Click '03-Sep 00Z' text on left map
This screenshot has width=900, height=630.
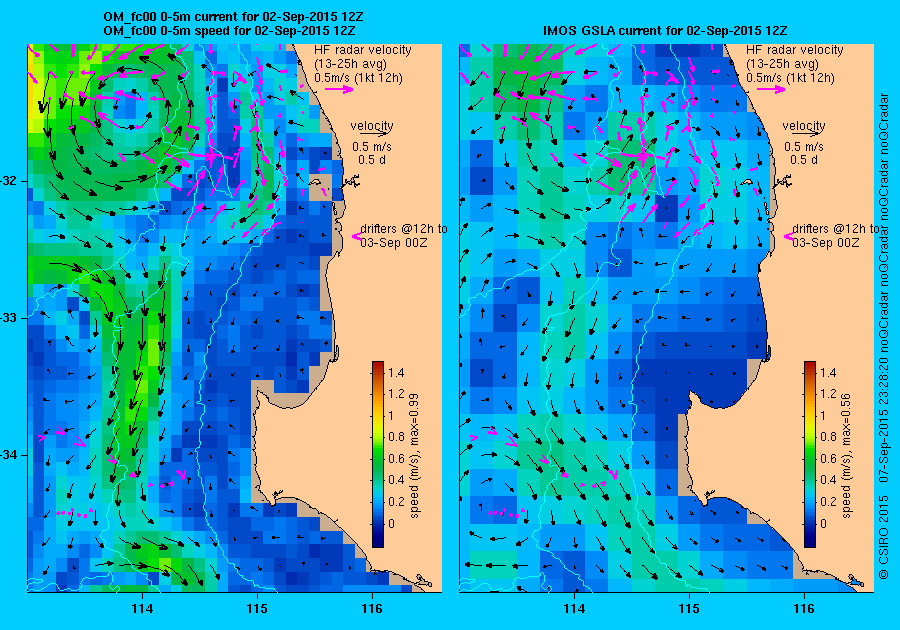pos(394,243)
